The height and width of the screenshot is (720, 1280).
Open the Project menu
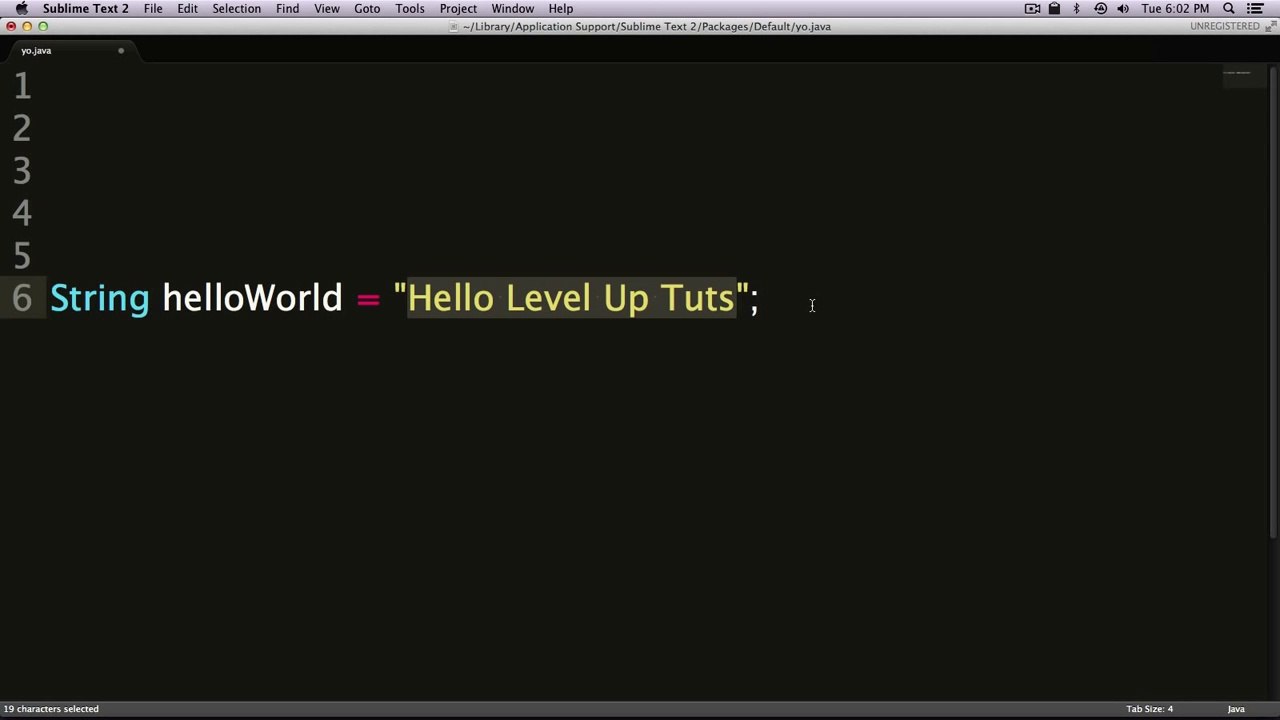(x=458, y=8)
